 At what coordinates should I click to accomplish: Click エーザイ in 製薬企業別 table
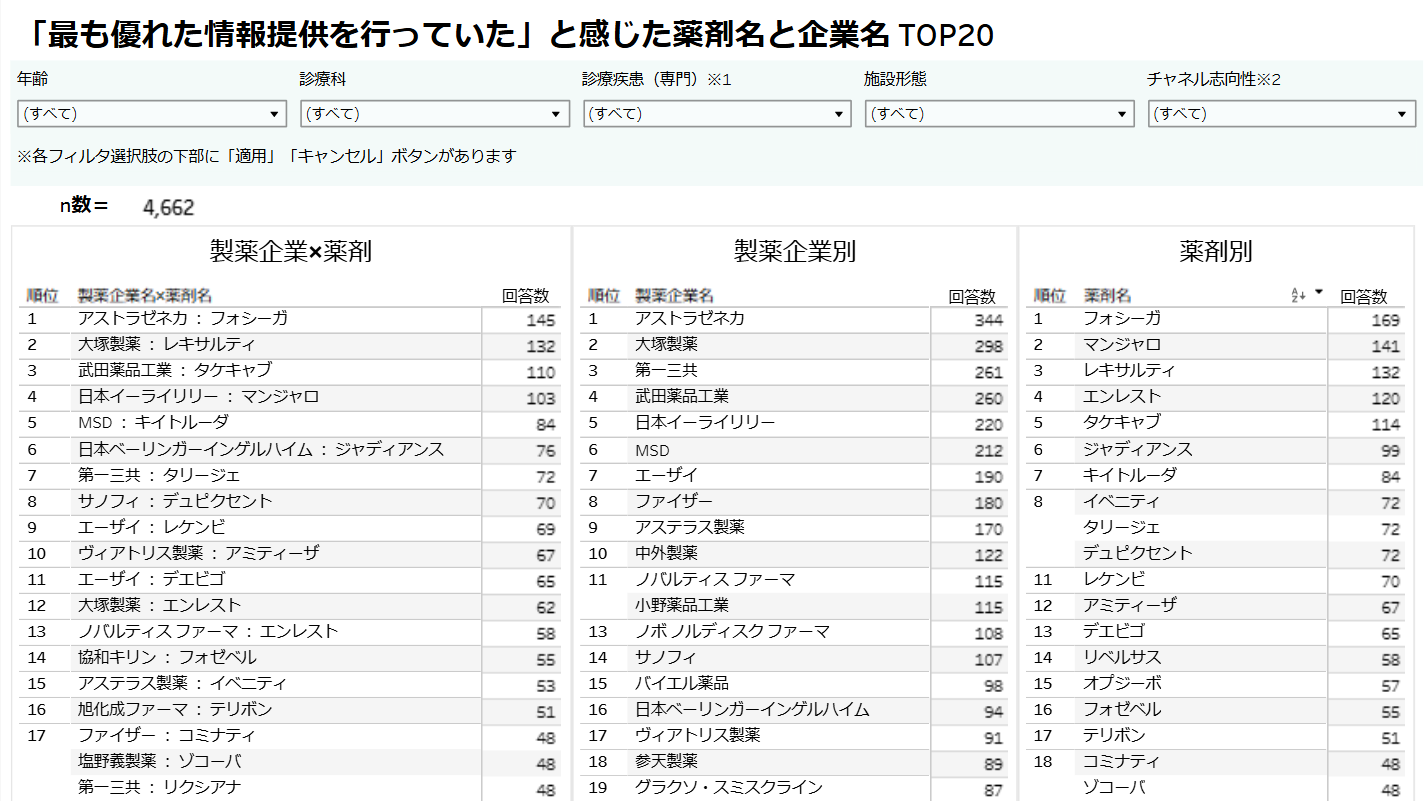tap(666, 475)
